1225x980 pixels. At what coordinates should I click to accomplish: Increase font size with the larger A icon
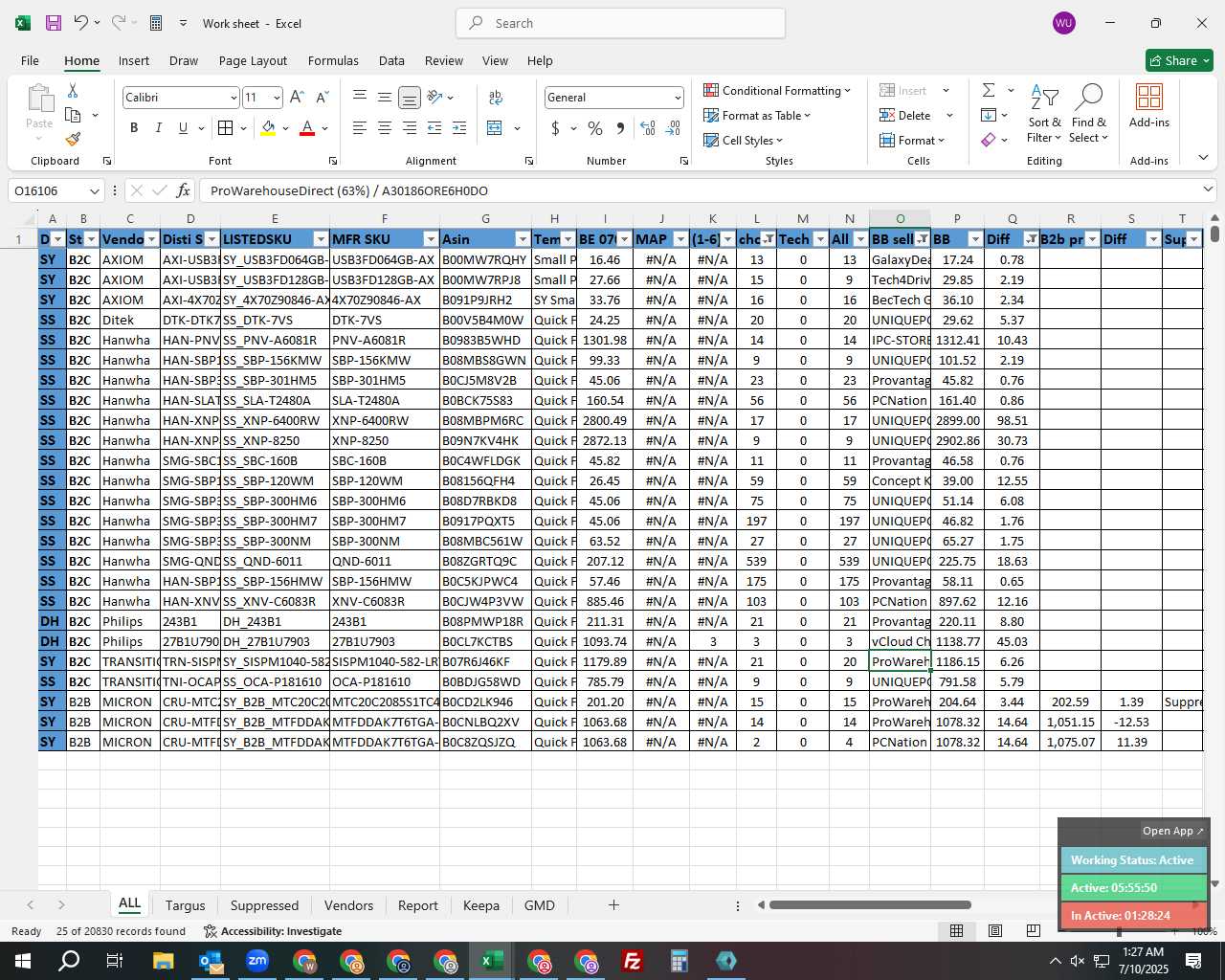tap(297, 98)
